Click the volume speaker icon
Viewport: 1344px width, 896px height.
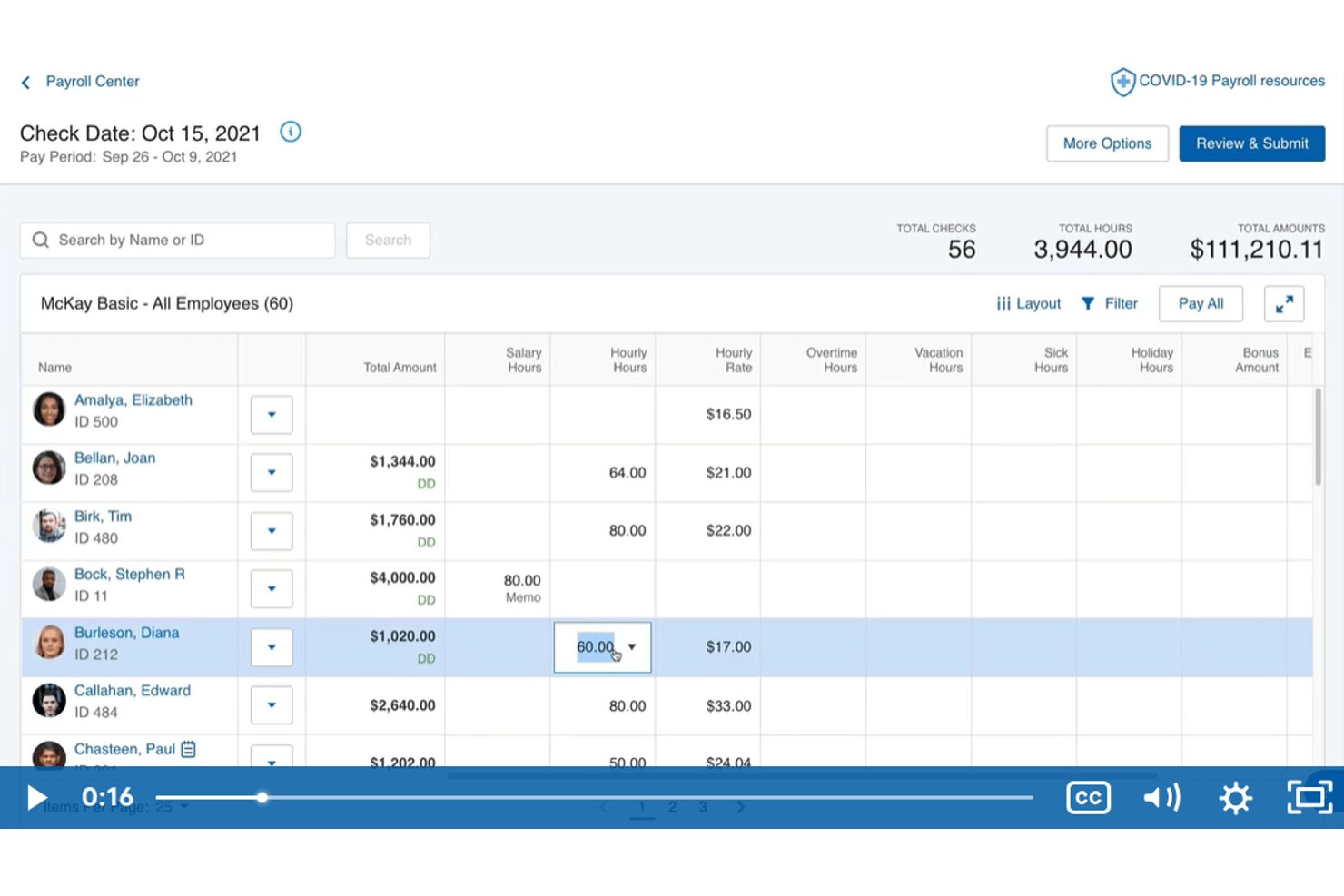click(1161, 798)
